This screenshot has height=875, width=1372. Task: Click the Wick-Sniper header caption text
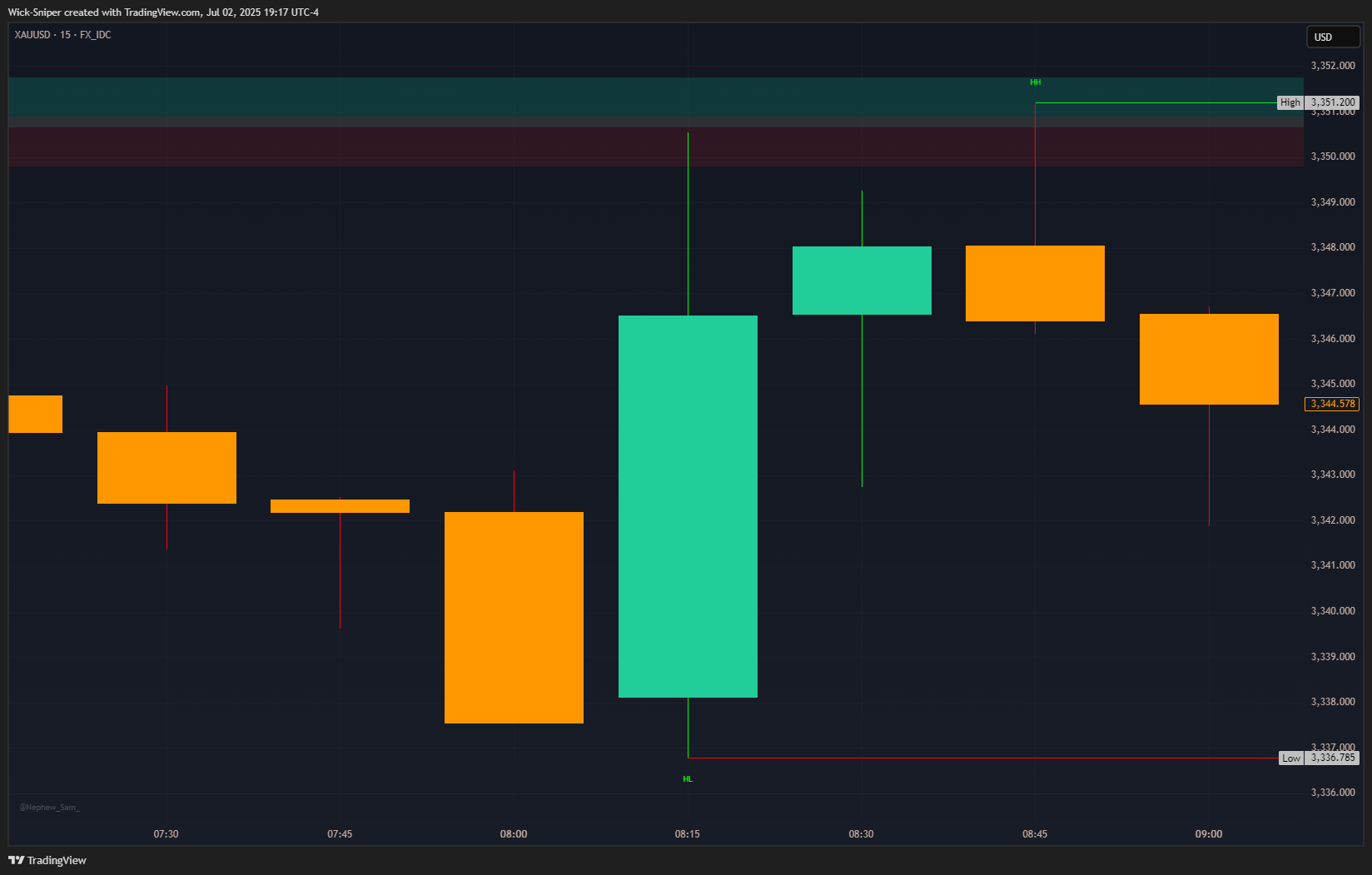163,12
